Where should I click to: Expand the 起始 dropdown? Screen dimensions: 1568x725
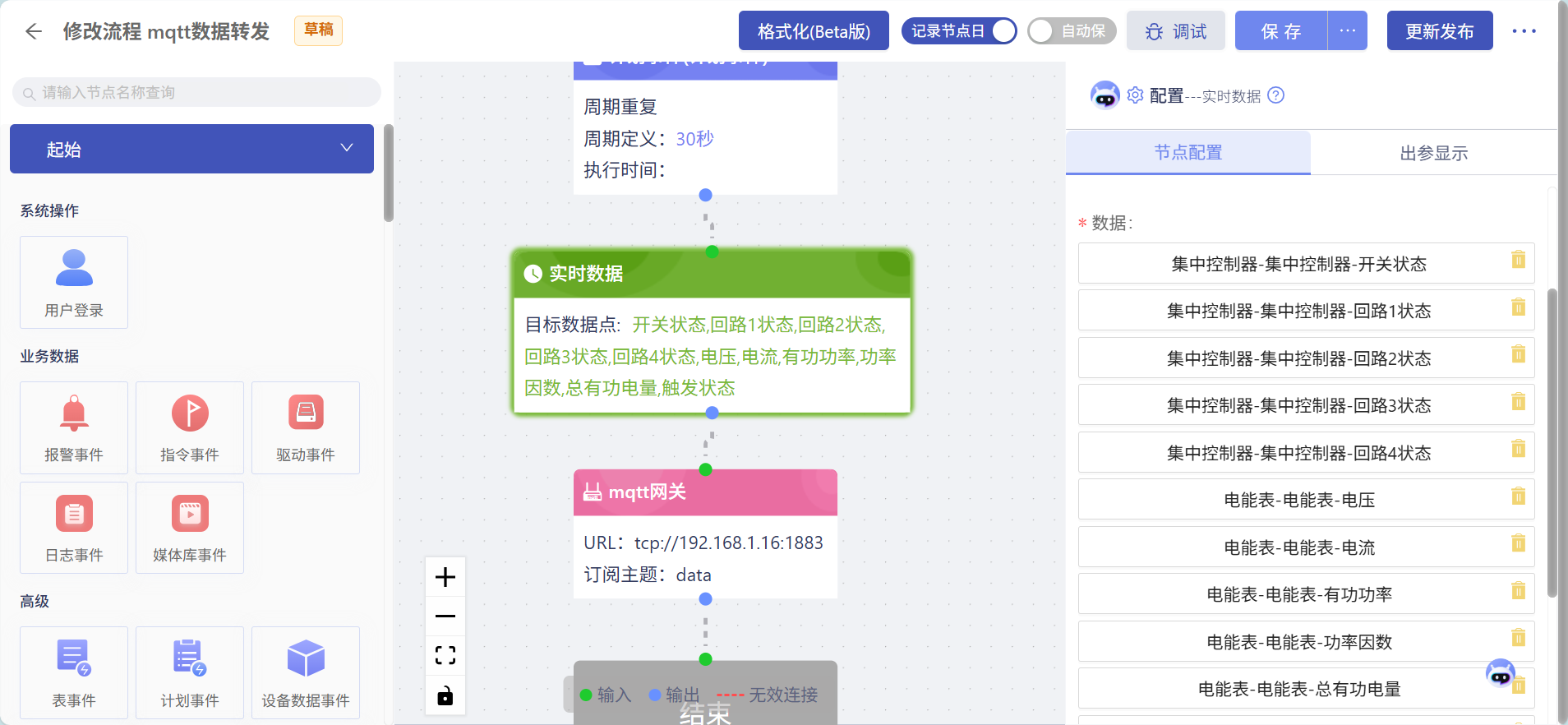pyautogui.click(x=191, y=149)
